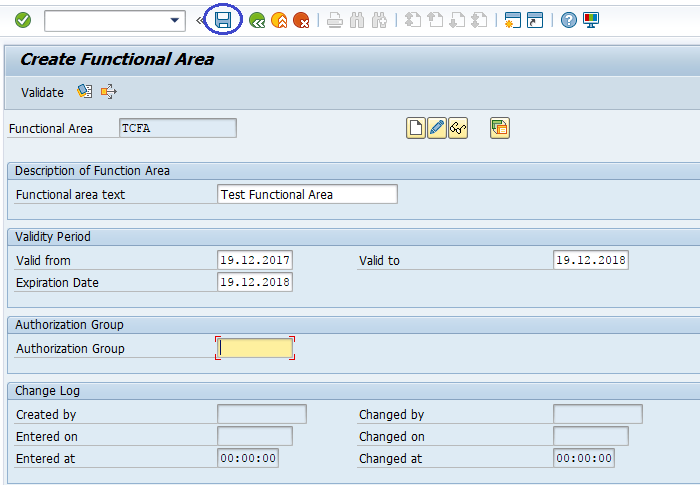
Task: Click the Create blank-page icon
Action: (416, 128)
